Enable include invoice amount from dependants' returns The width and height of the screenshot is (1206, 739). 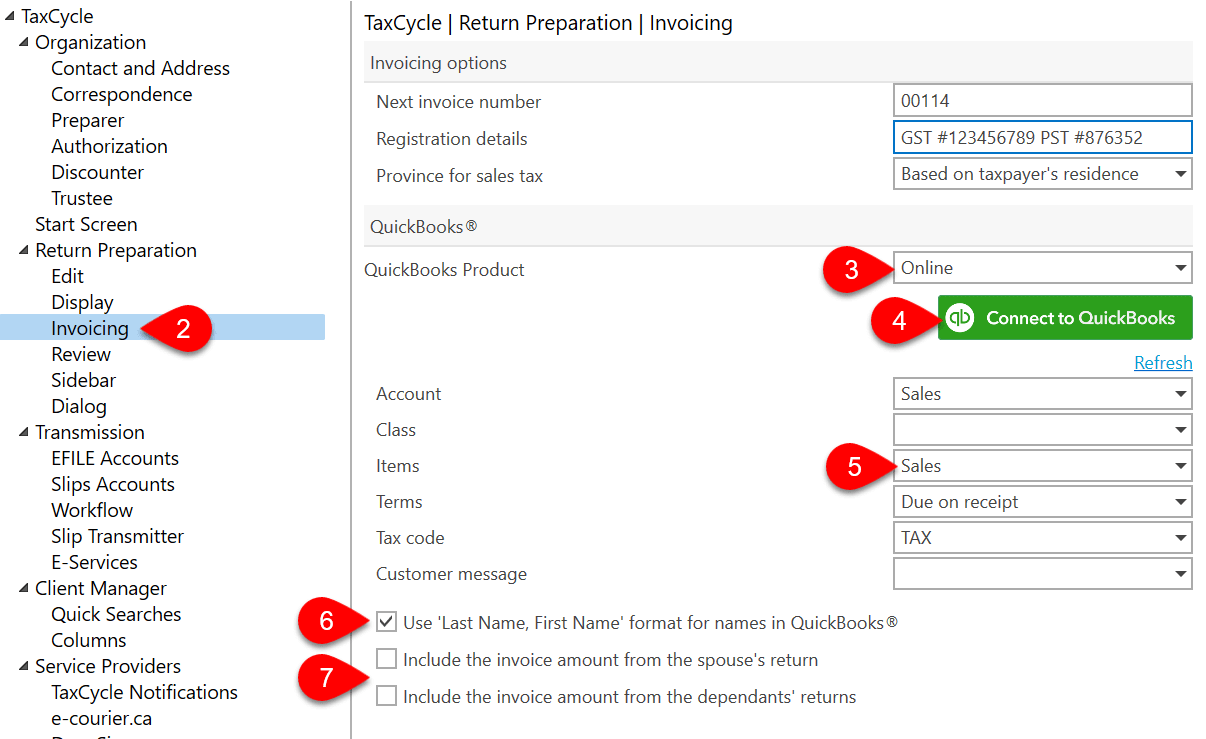(x=386, y=696)
